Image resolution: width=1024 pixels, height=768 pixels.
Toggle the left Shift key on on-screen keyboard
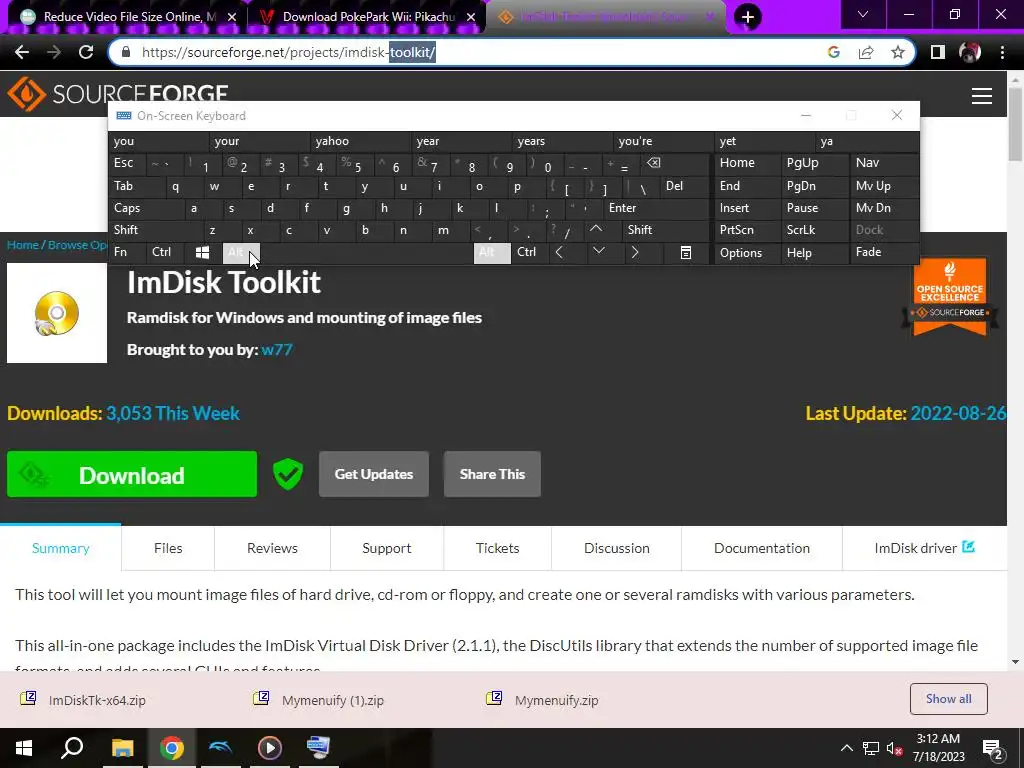156,230
